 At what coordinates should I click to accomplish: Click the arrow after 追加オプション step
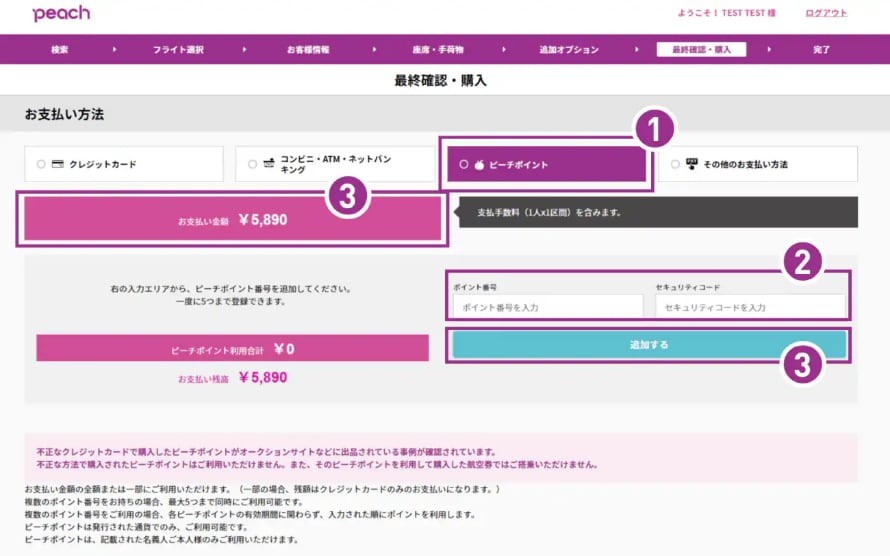(636, 49)
